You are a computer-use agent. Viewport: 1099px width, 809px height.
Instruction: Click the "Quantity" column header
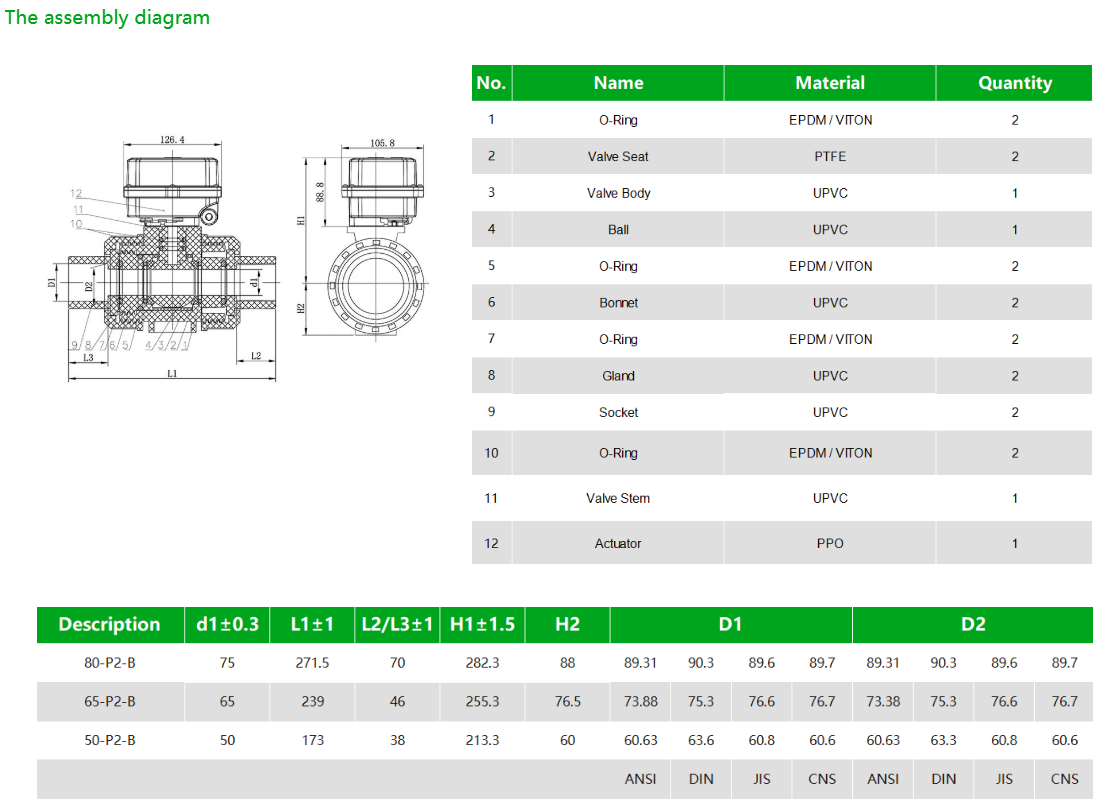tap(1014, 83)
